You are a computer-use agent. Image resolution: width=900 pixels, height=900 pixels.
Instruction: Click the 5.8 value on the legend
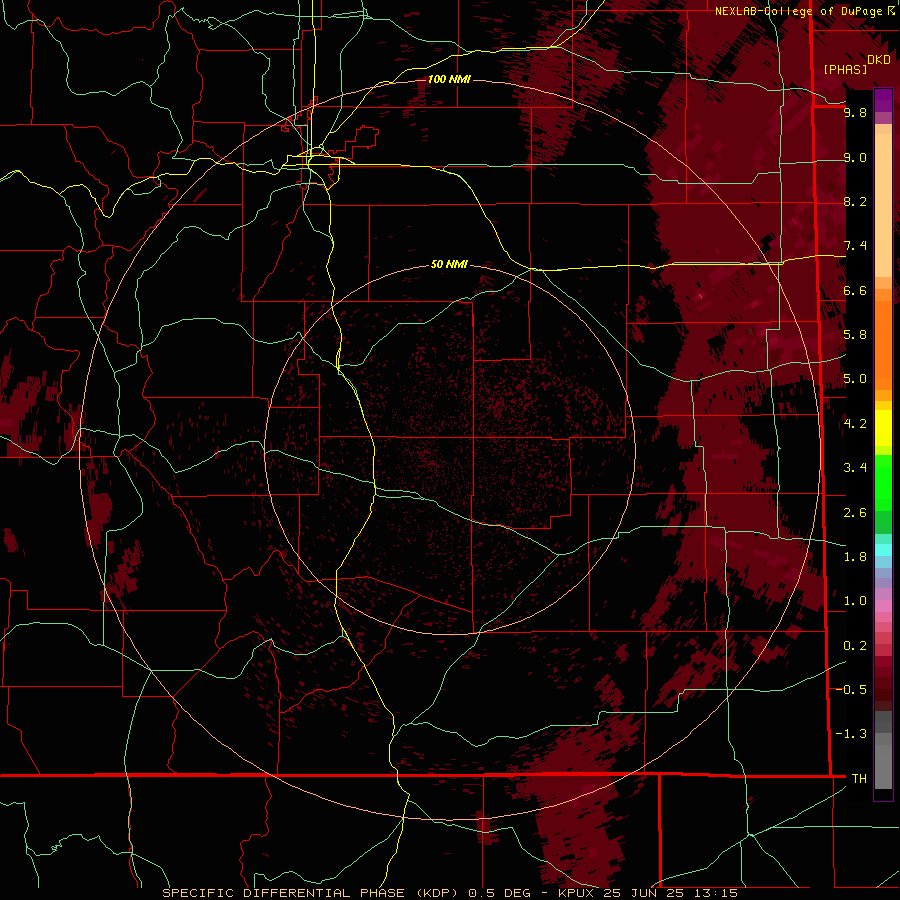pos(855,335)
